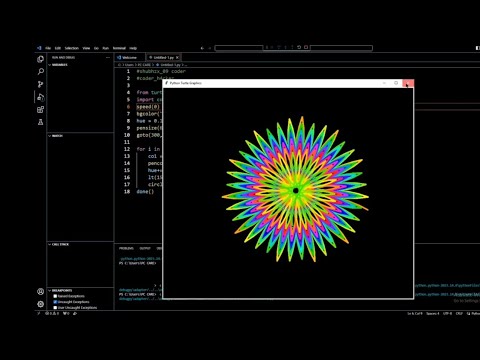Click the UTF-8 encoding status bar item

(447, 313)
